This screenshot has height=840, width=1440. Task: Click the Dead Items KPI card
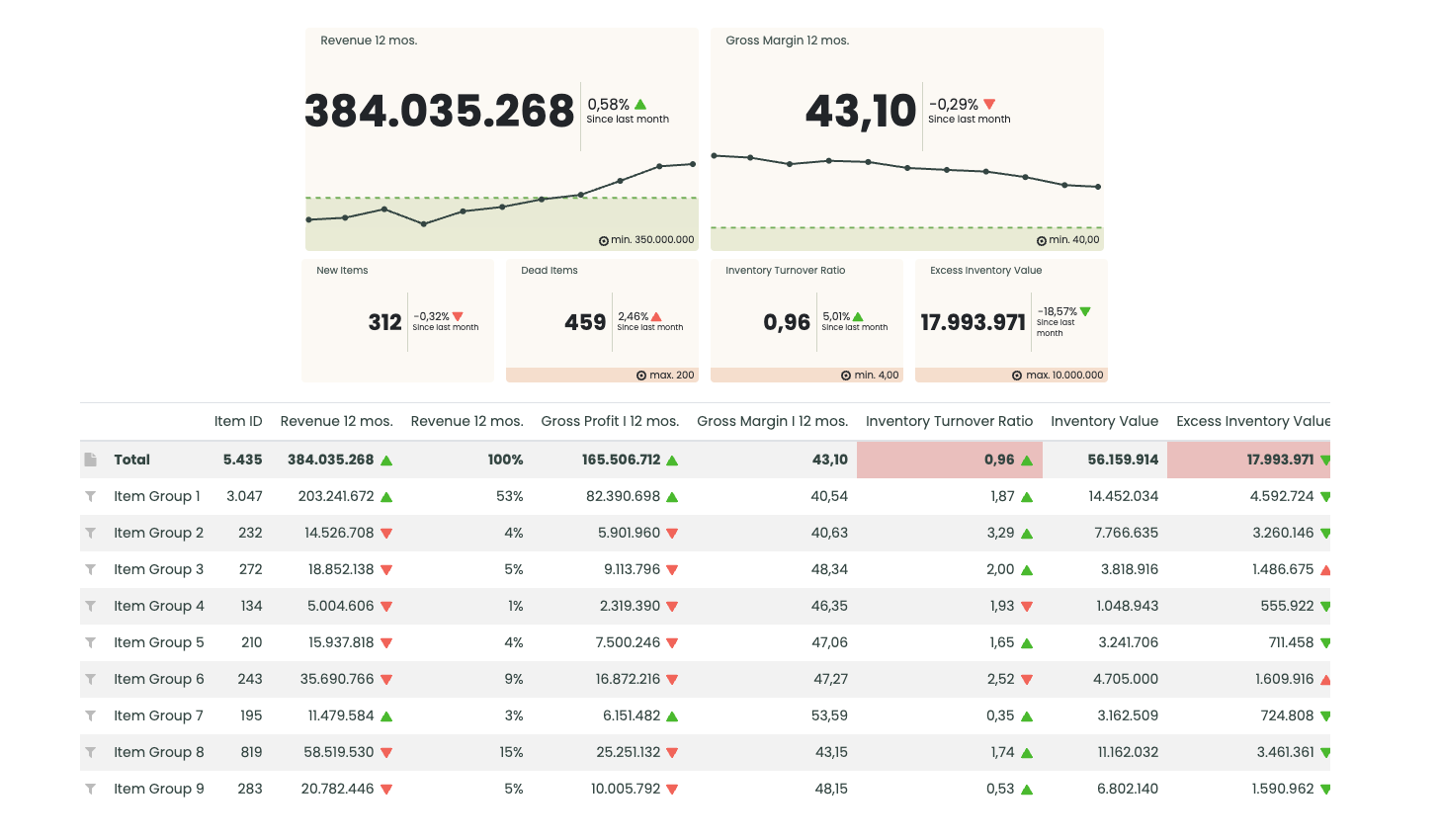tap(601, 318)
